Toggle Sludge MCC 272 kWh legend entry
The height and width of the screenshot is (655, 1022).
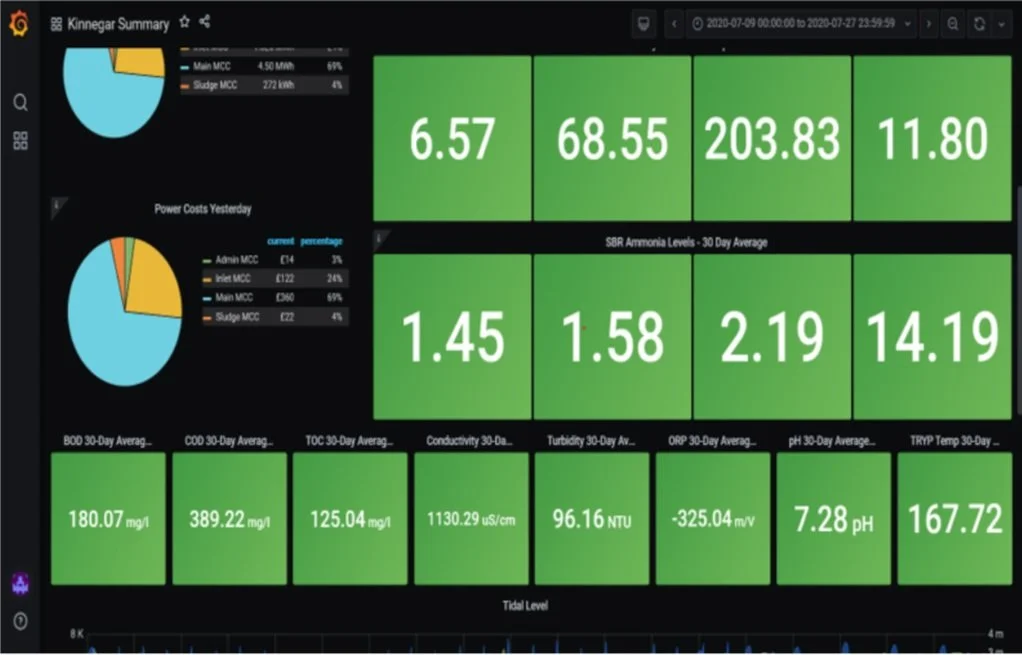click(x=215, y=85)
